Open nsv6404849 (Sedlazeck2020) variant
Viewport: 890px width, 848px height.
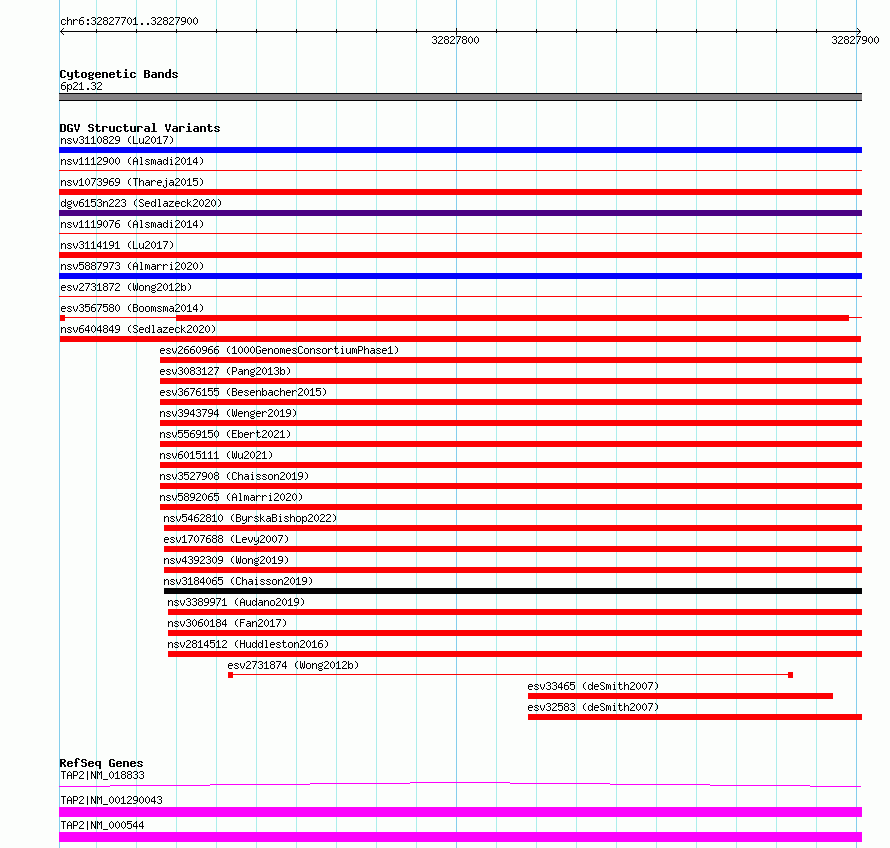pyautogui.click(x=138, y=329)
